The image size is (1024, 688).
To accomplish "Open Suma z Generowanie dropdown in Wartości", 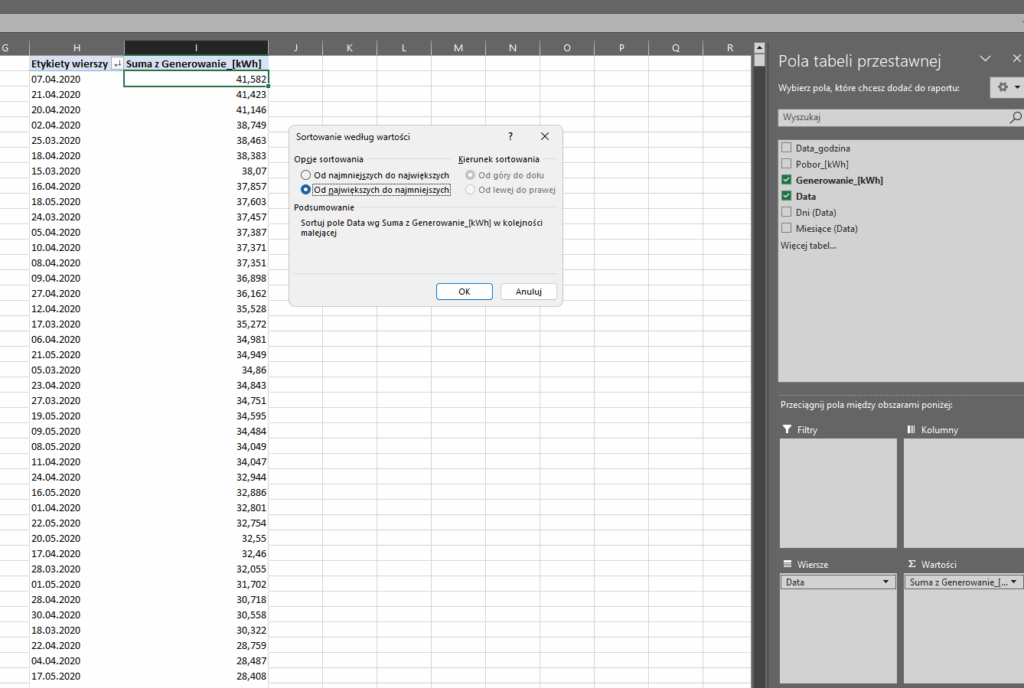I will point(1015,582).
